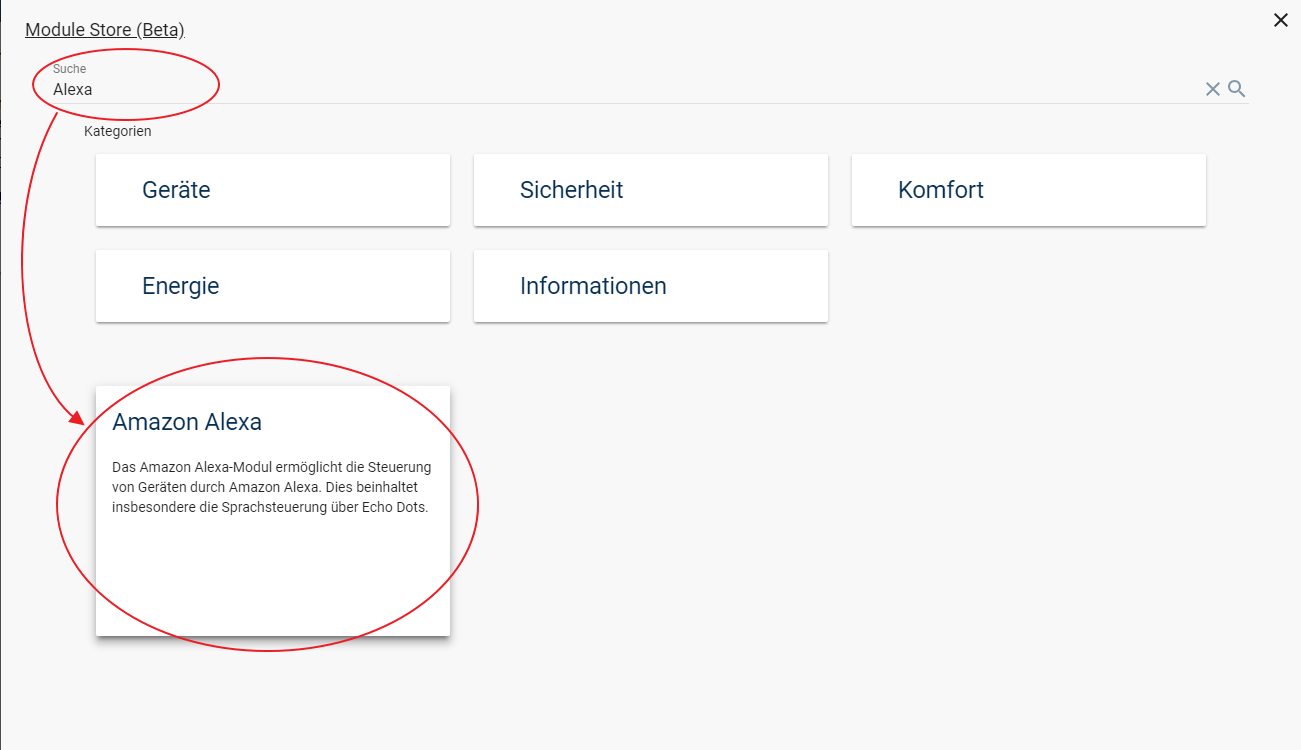Select the Energie category tile
Image resolution: width=1301 pixels, height=750 pixels.
point(272,286)
